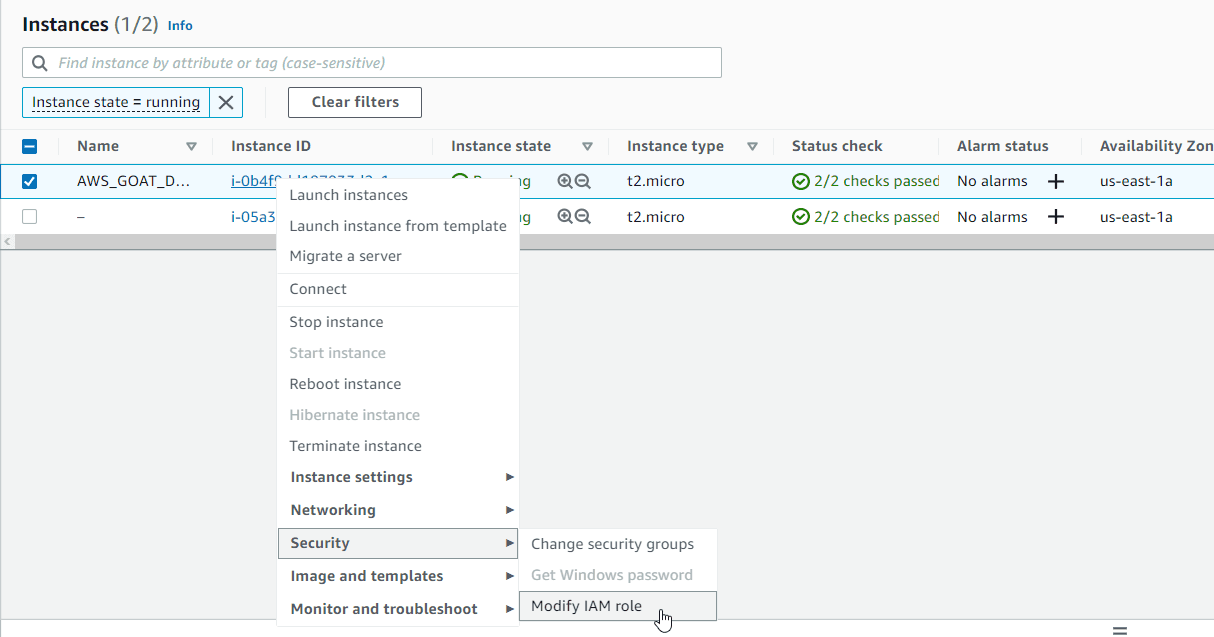The width and height of the screenshot is (1214, 637).
Task: Remove the Instance state = running filter
Action: tap(226, 102)
